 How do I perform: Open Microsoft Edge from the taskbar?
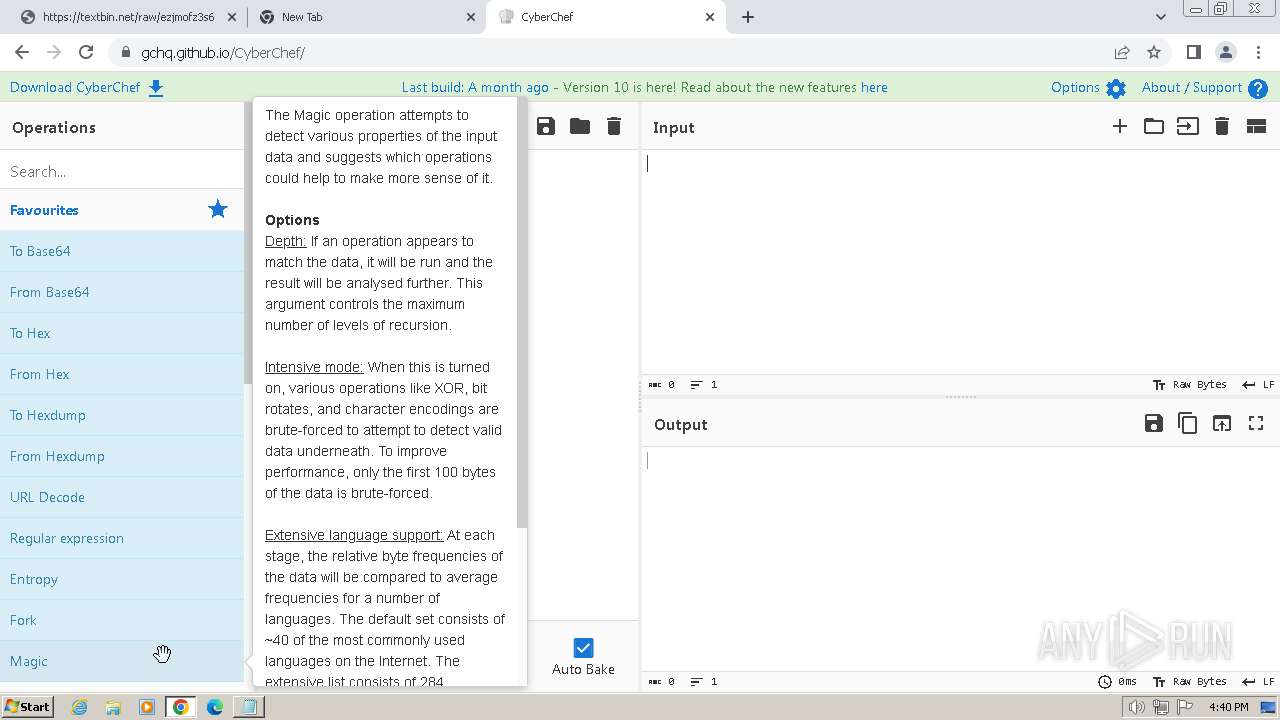[x=214, y=707]
